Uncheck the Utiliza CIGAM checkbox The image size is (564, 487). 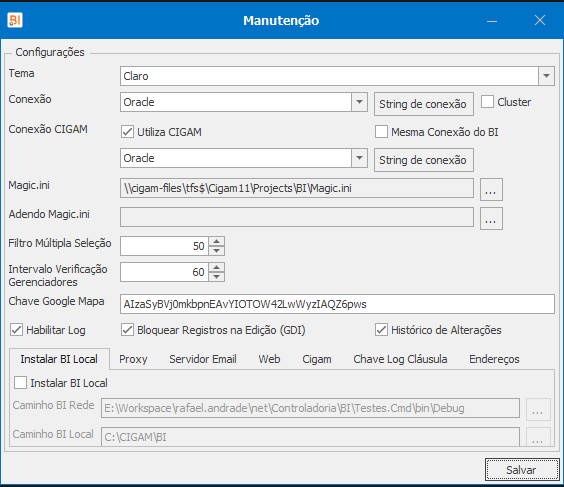tap(127, 132)
